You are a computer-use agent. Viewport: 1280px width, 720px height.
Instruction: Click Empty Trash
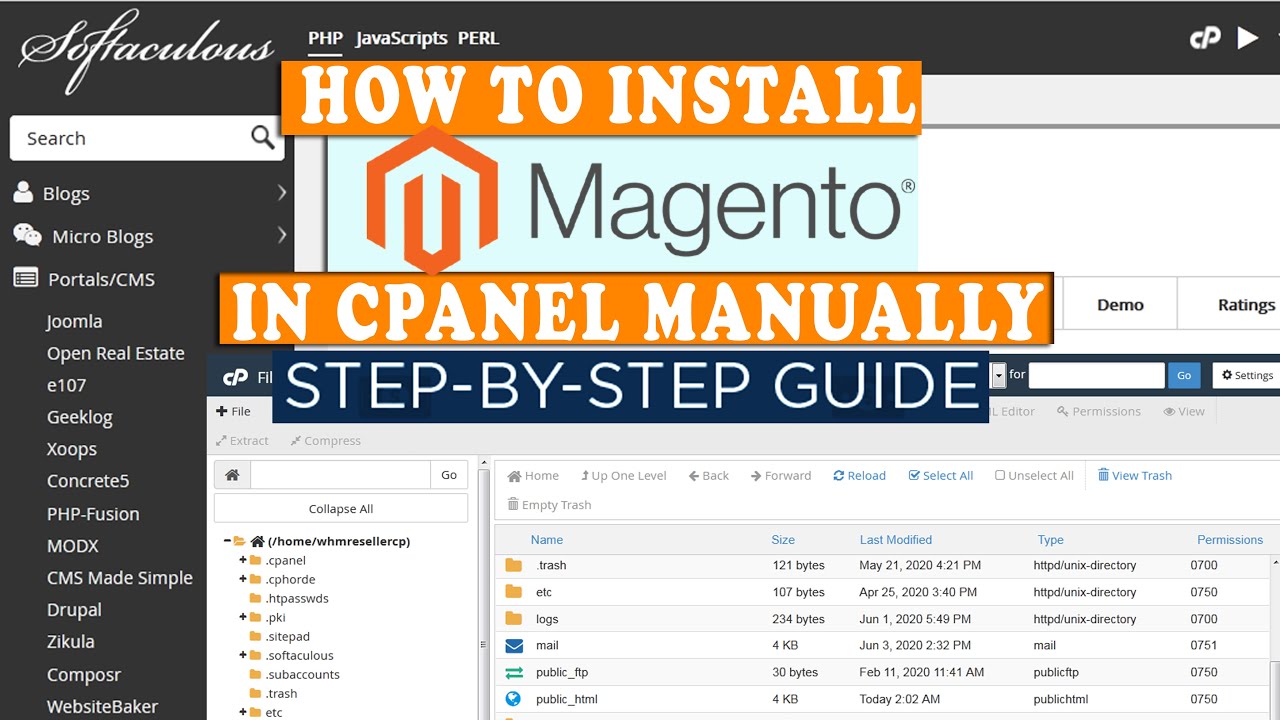coord(549,505)
